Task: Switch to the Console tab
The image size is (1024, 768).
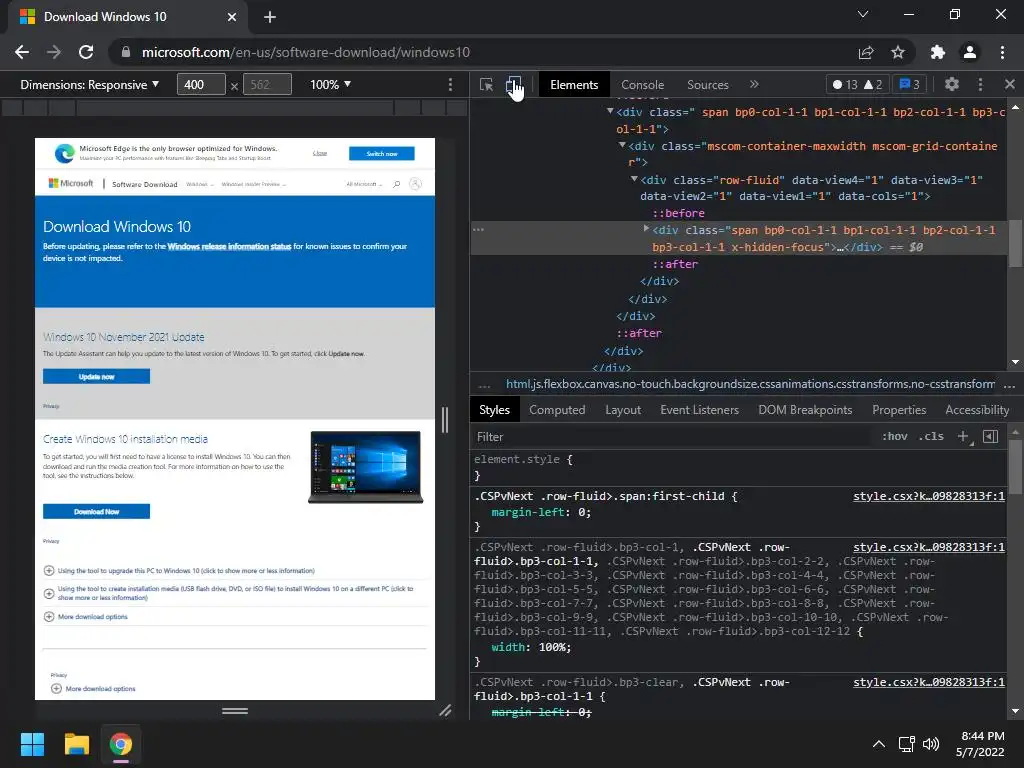Action: pos(643,85)
